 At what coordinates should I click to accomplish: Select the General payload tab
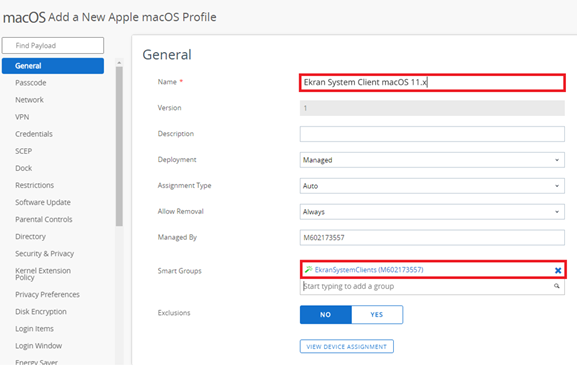point(53,66)
